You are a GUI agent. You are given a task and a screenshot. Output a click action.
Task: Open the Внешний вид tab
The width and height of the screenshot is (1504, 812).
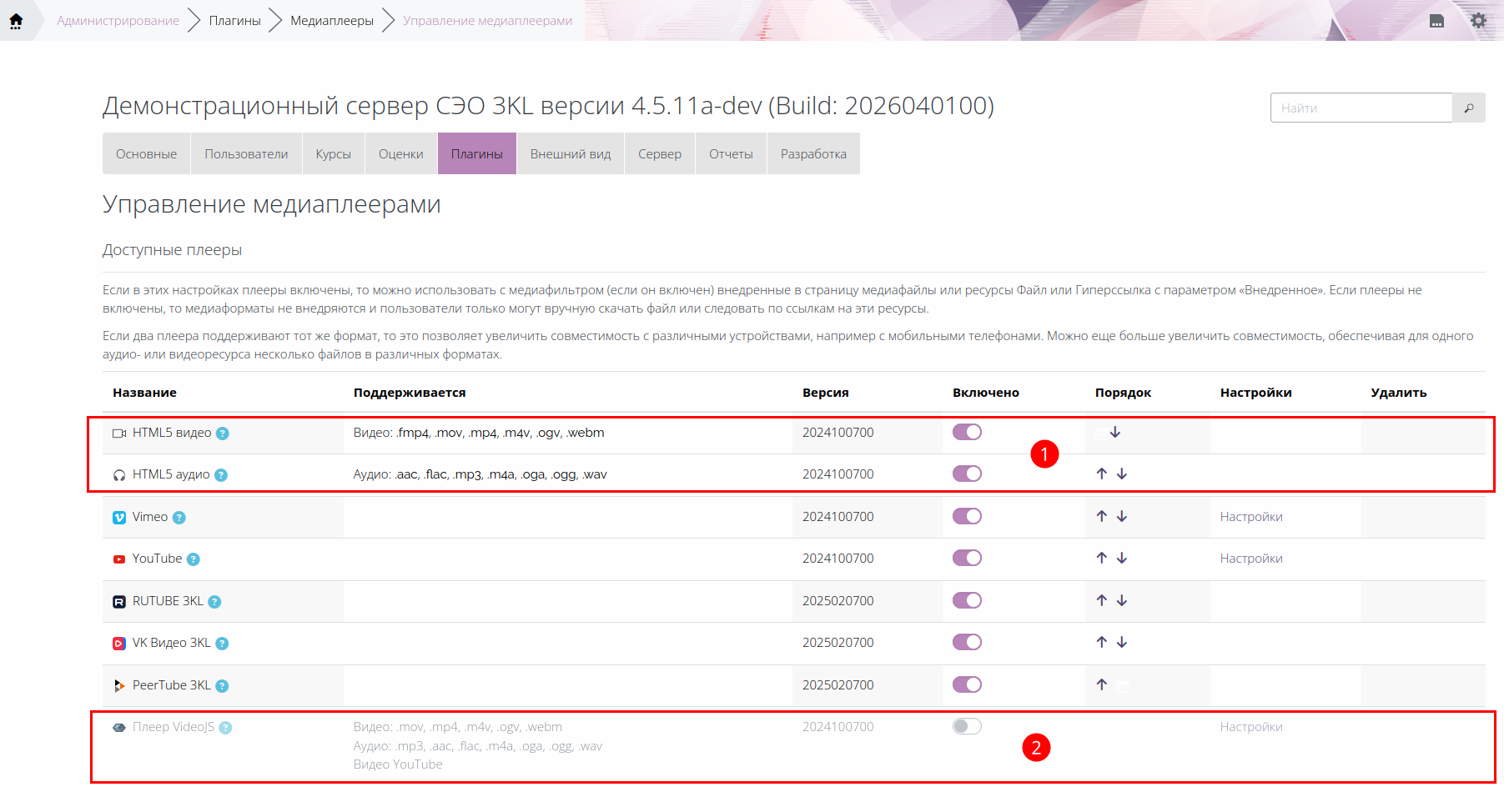[x=571, y=154]
